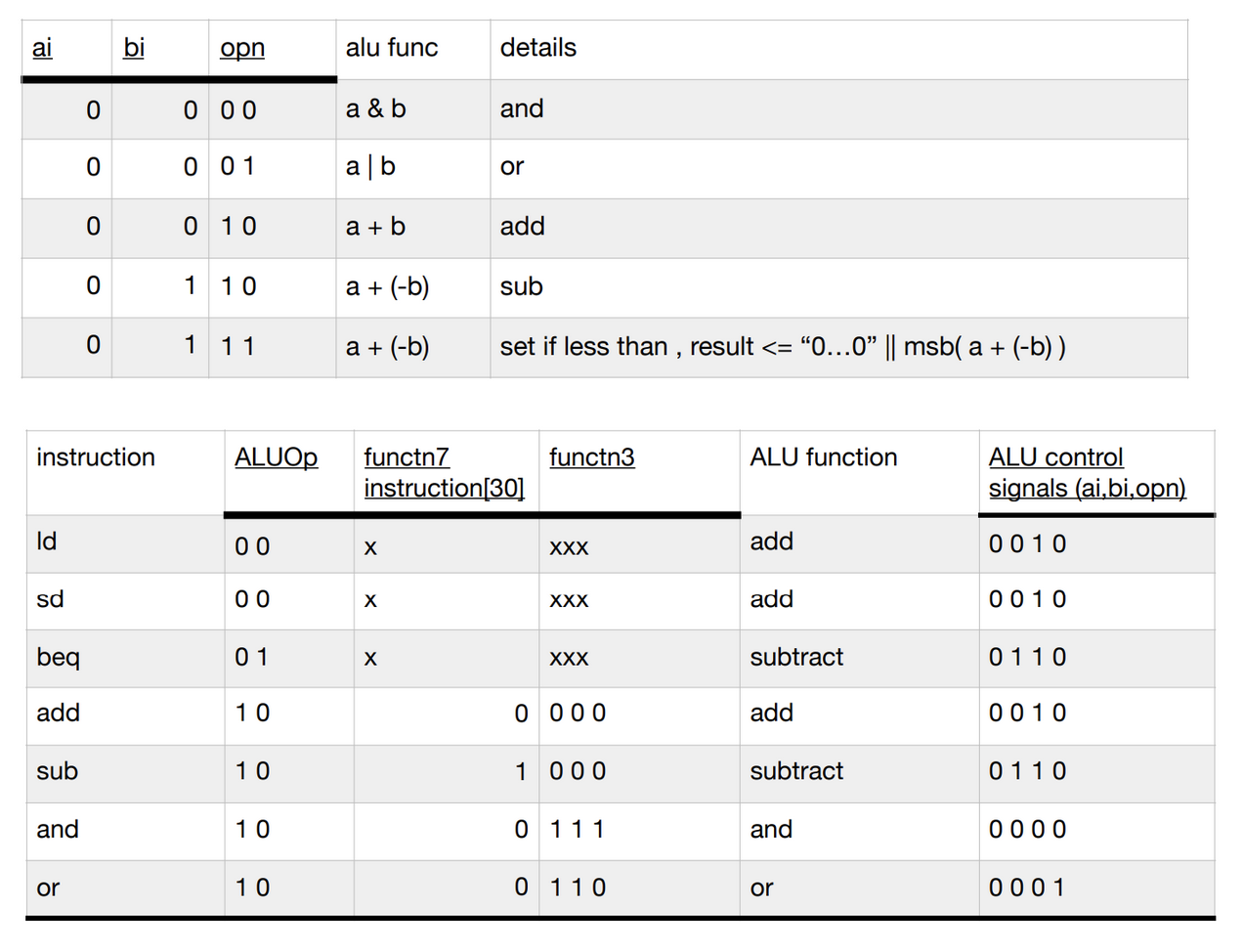Viewport: 1243px width, 952px height.
Task: Select the "details" header cell
Action: pyautogui.click(x=538, y=48)
